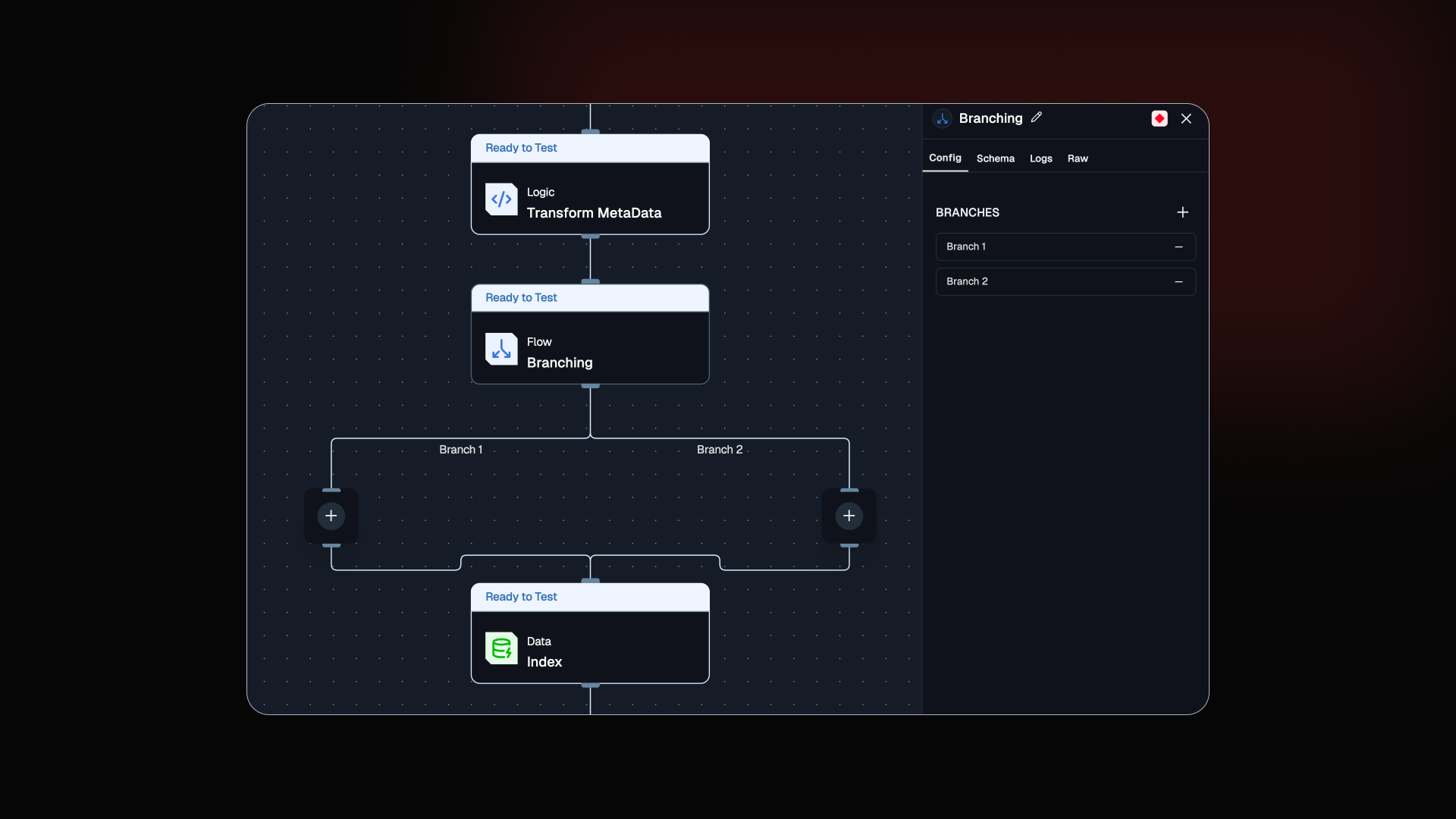Click the red record icon in panel header
1456x819 pixels.
pyautogui.click(x=1159, y=118)
